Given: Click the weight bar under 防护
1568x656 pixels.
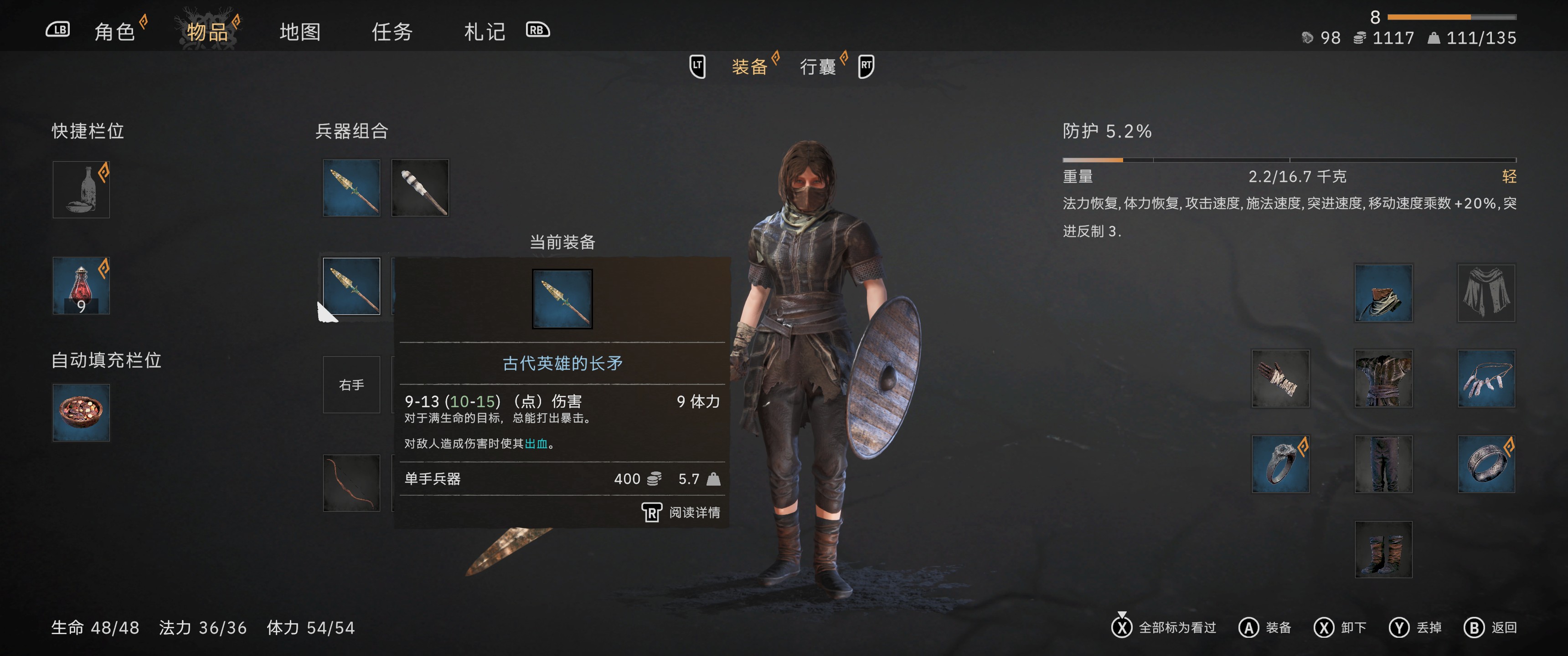Looking at the screenshot, I should tap(1289, 160).
